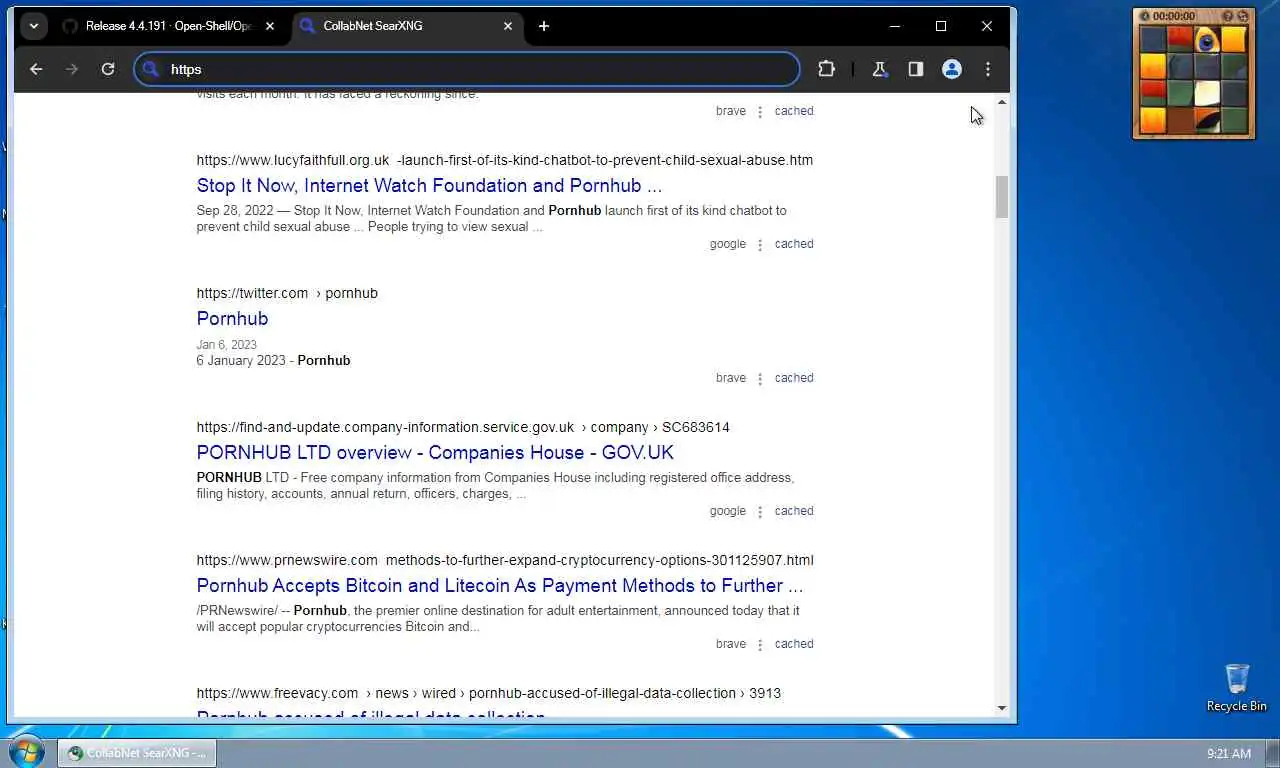This screenshot has height=768, width=1280.
Task: Expand the tab search dropdown chevron
Action: (x=34, y=26)
